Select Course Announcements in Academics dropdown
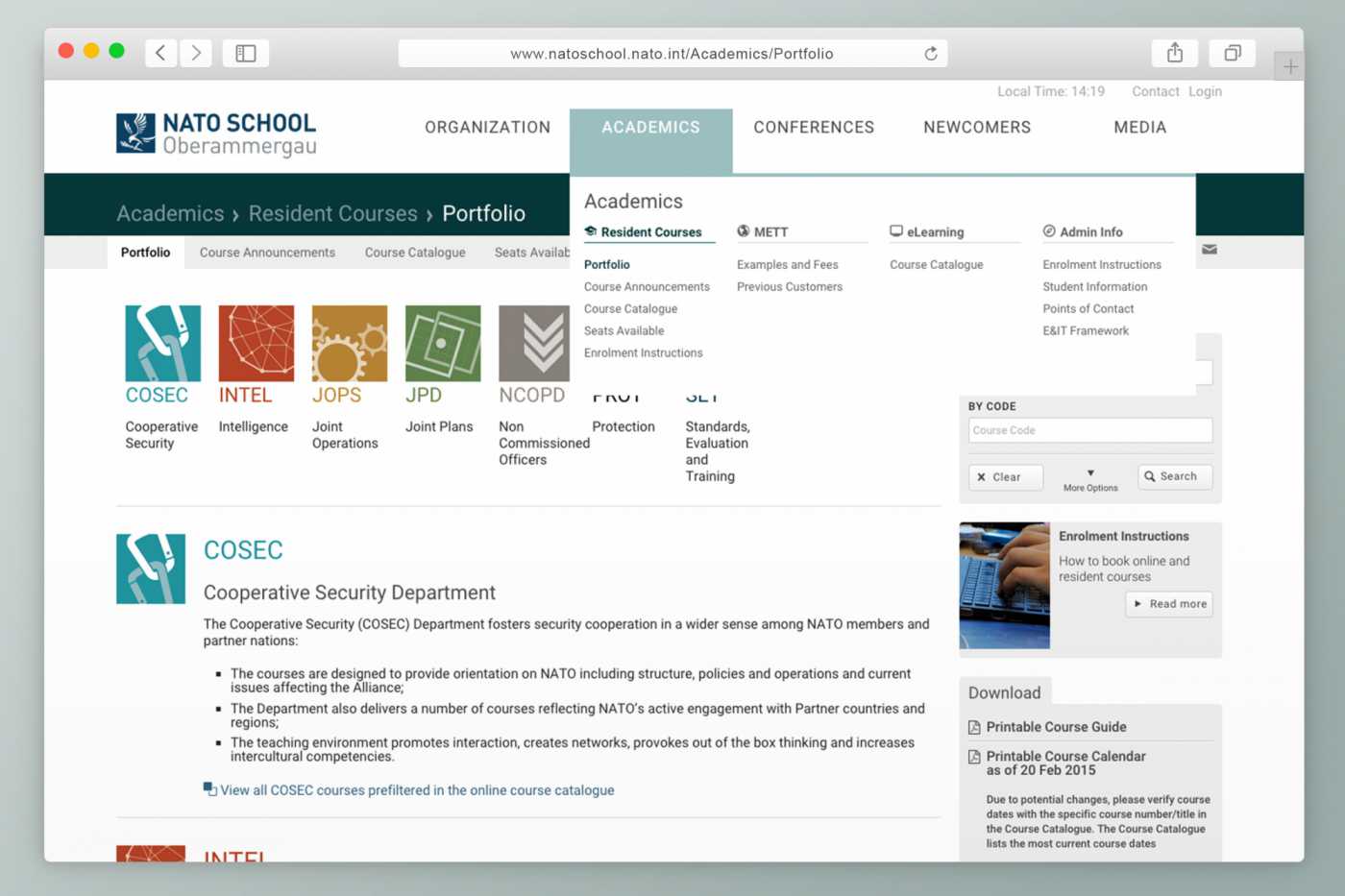 tap(647, 287)
